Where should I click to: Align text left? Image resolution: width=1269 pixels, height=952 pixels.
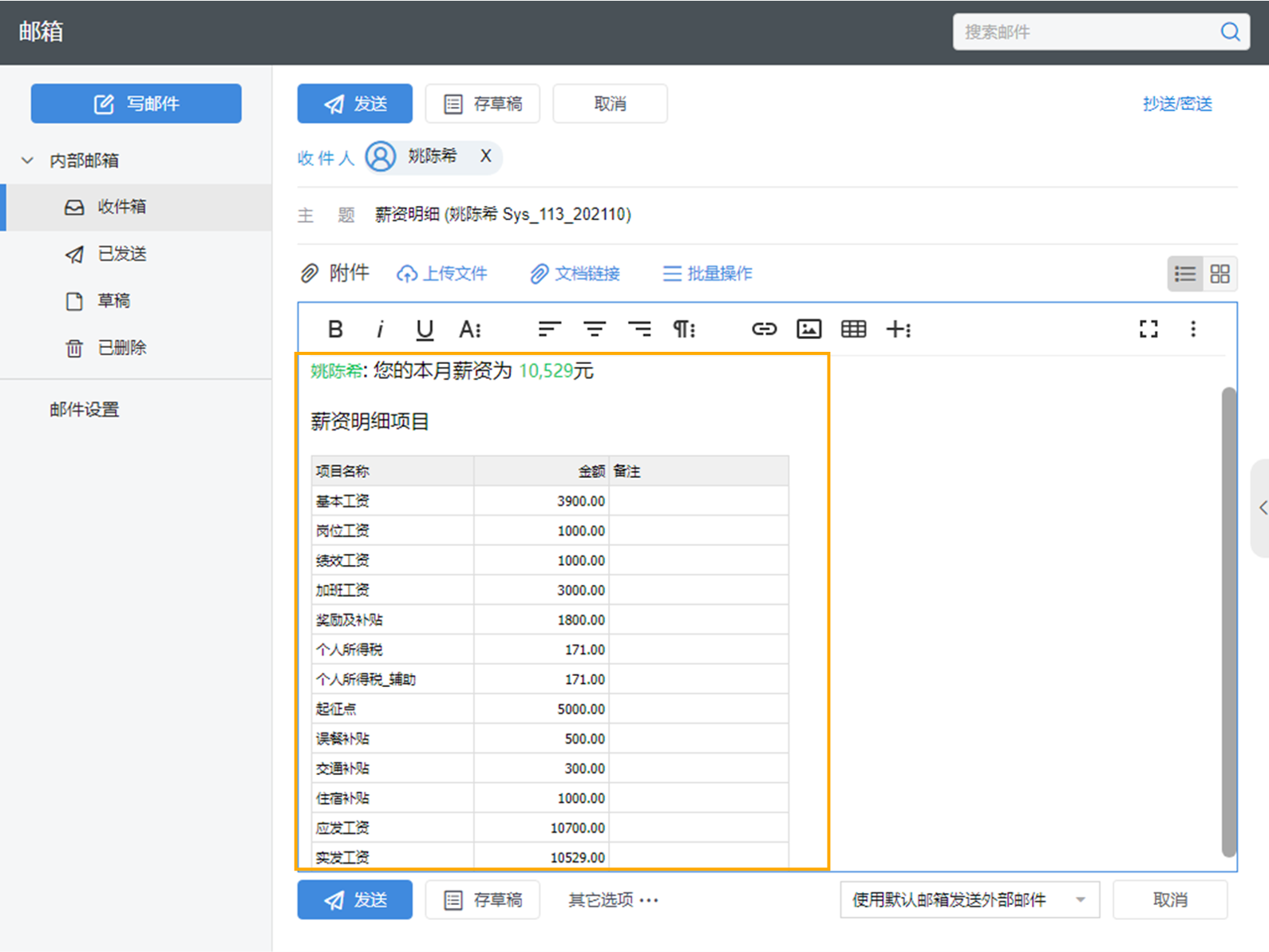click(549, 329)
